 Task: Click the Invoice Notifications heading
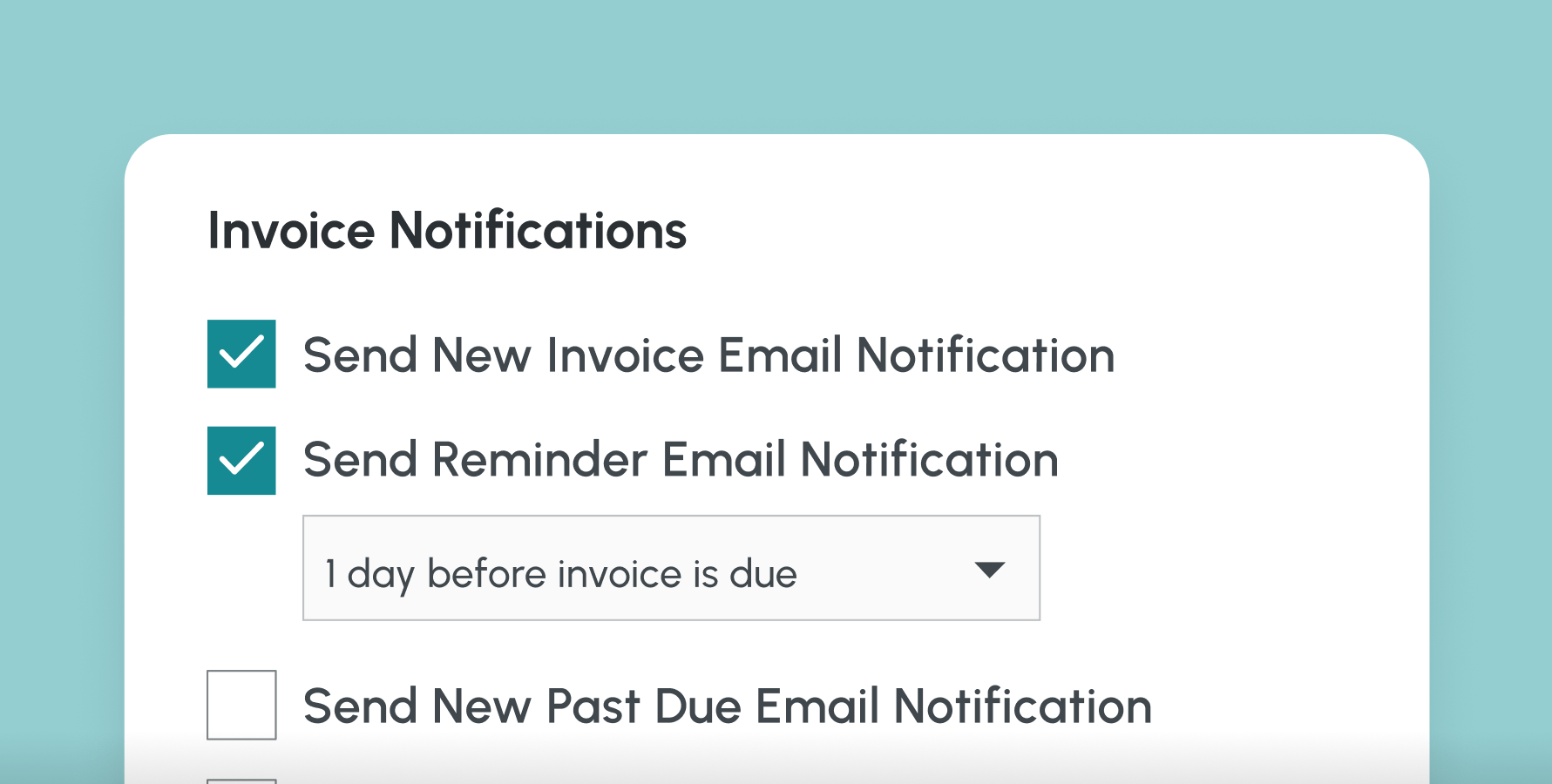(x=447, y=230)
